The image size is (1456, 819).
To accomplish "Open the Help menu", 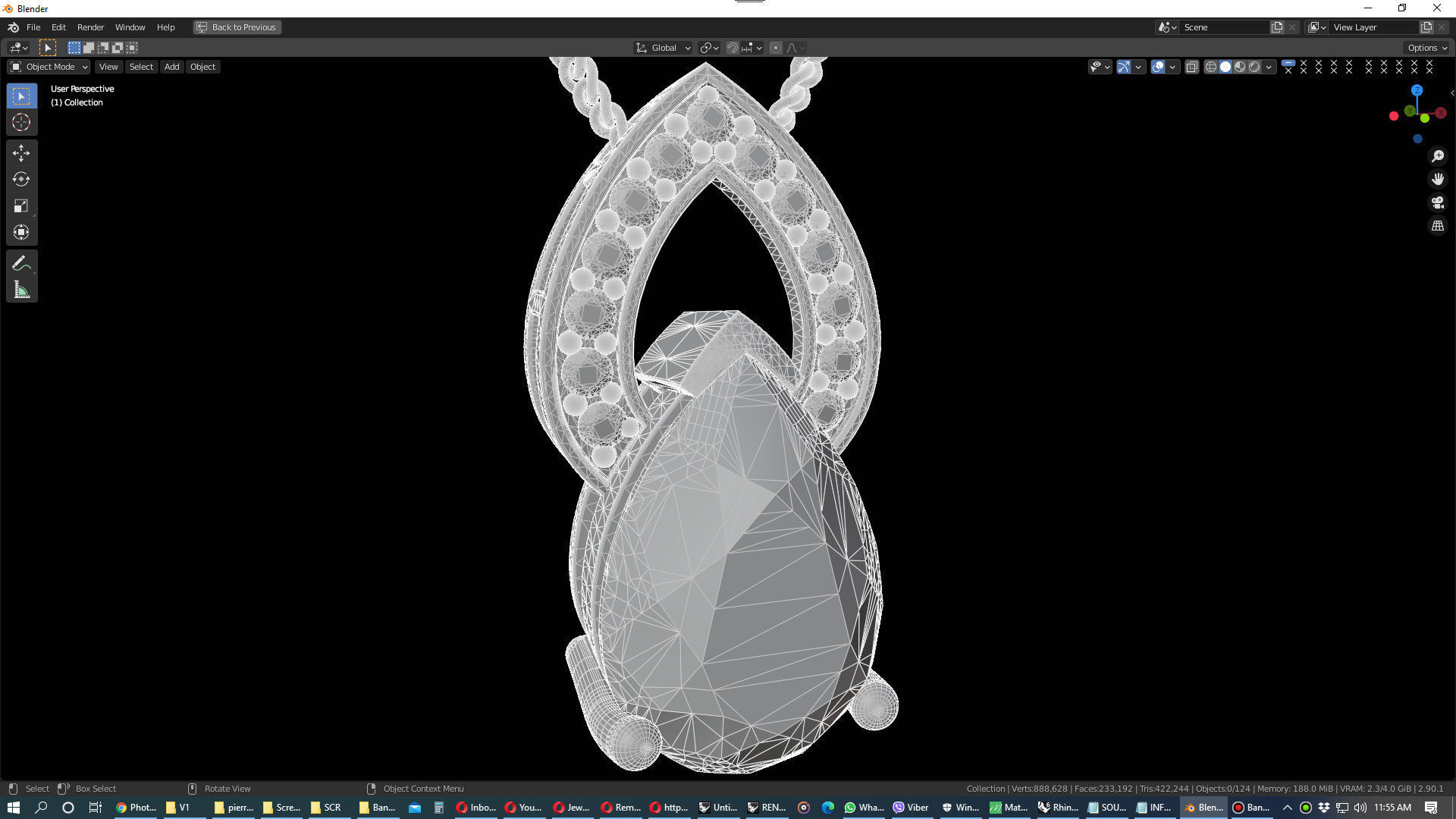I will 165,27.
